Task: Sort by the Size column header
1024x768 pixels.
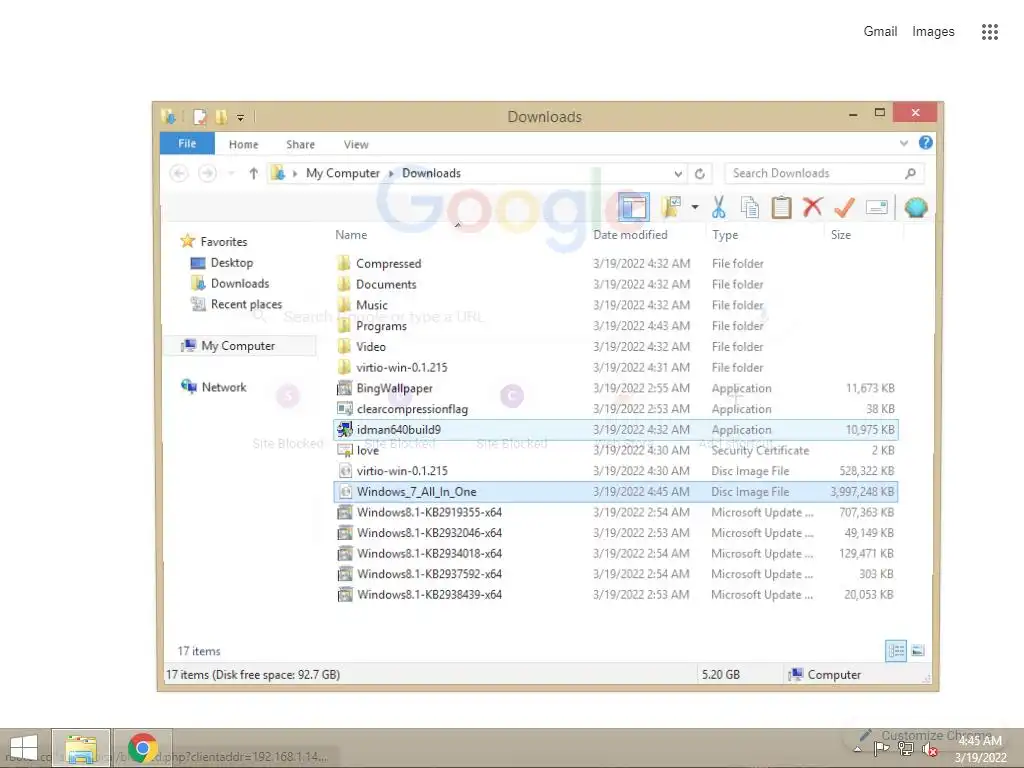Action: [x=840, y=235]
